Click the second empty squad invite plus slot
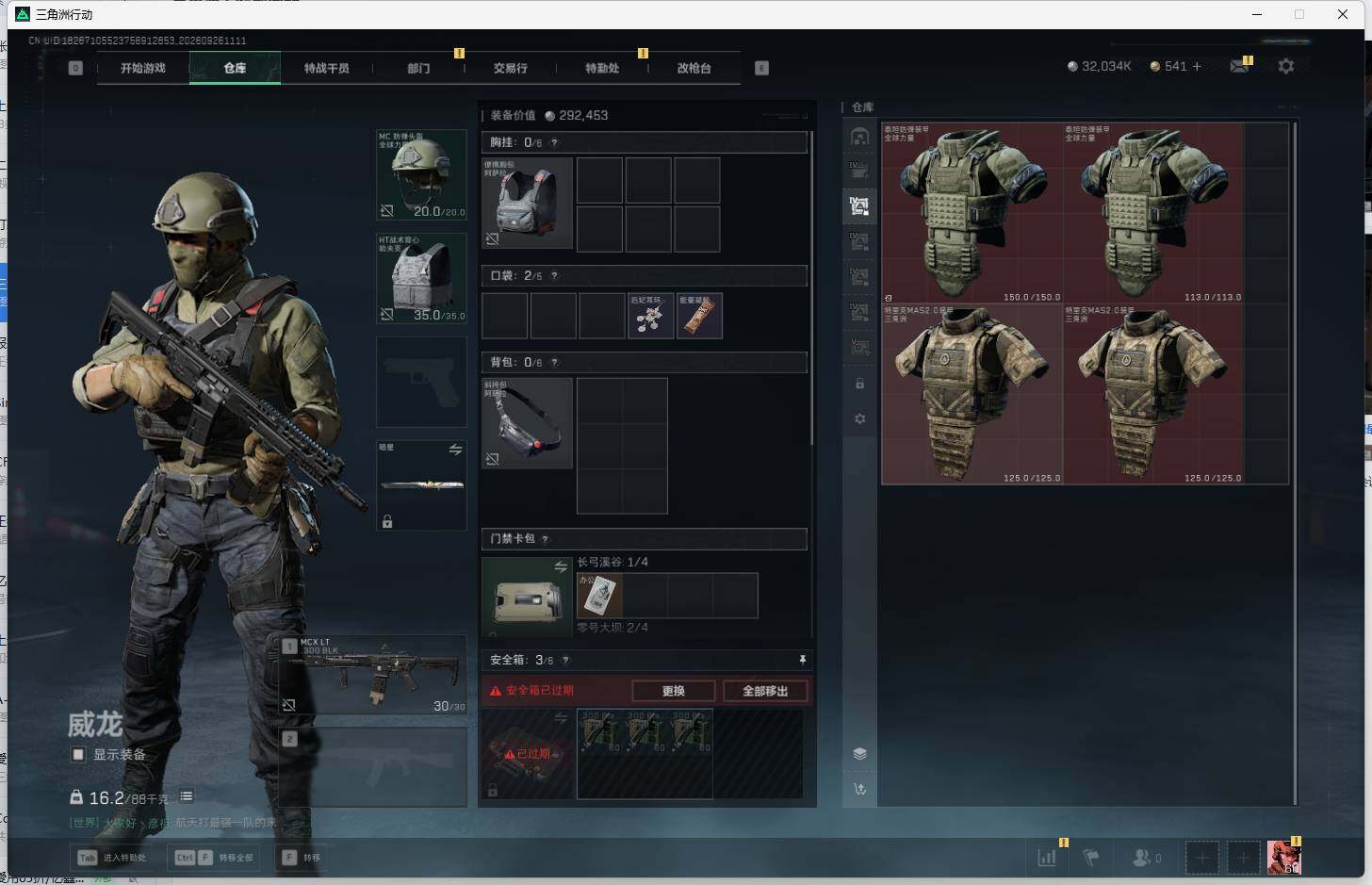Viewport: 1372px width, 885px height. (1243, 858)
